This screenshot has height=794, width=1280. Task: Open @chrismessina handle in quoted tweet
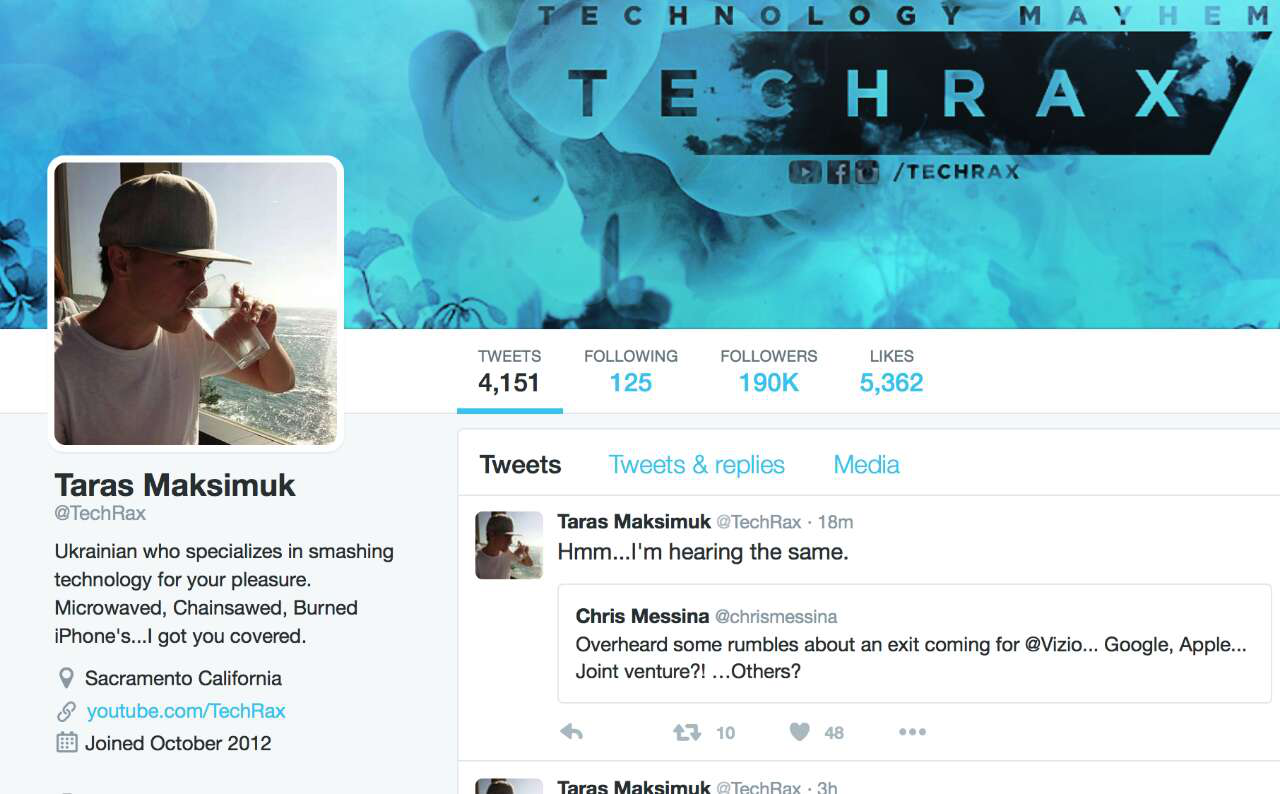(776, 617)
